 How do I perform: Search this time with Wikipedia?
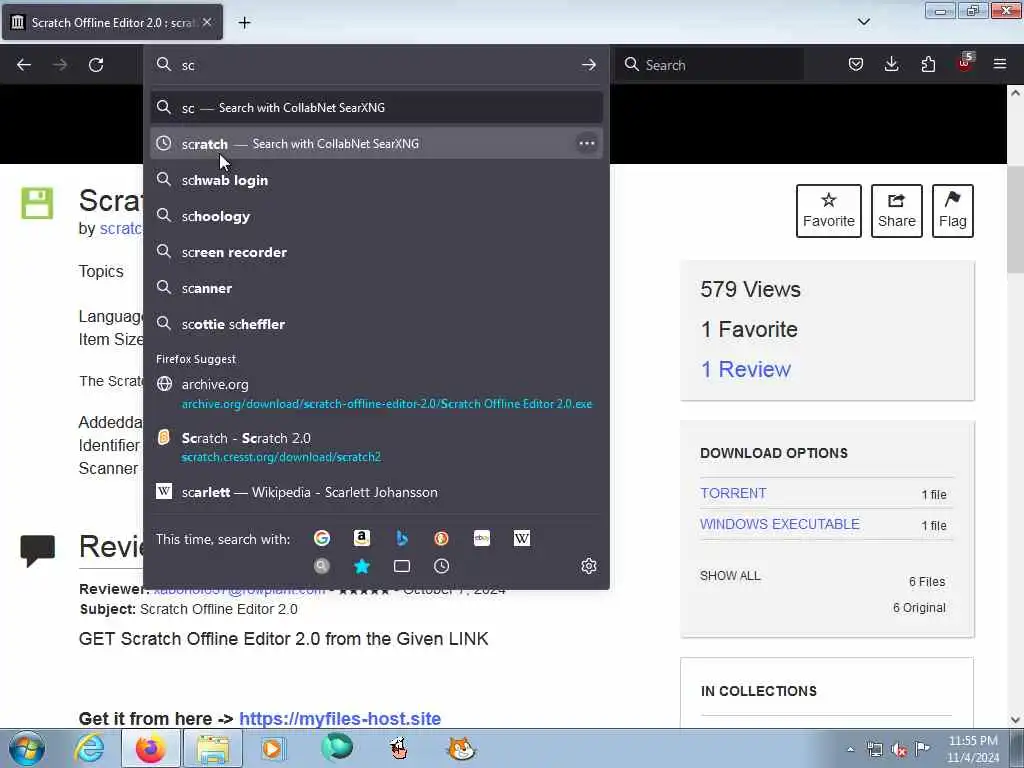click(522, 538)
